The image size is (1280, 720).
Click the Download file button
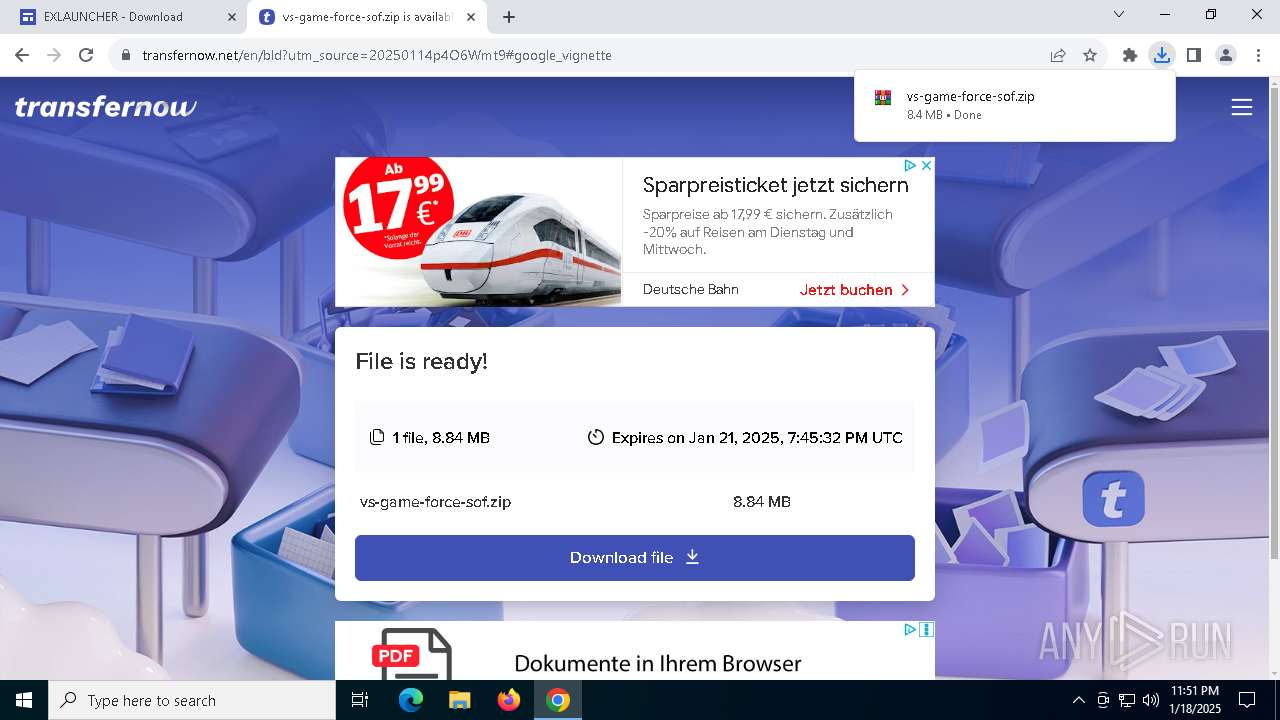[x=635, y=558]
